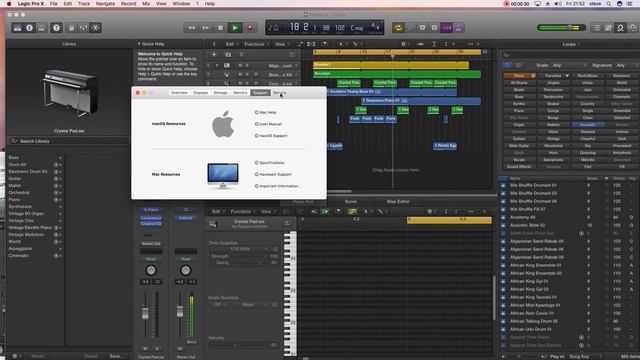This screenshot has height=360, width=640.
Task: Open the Inspector with the i button
Action: tap(29, 28)
